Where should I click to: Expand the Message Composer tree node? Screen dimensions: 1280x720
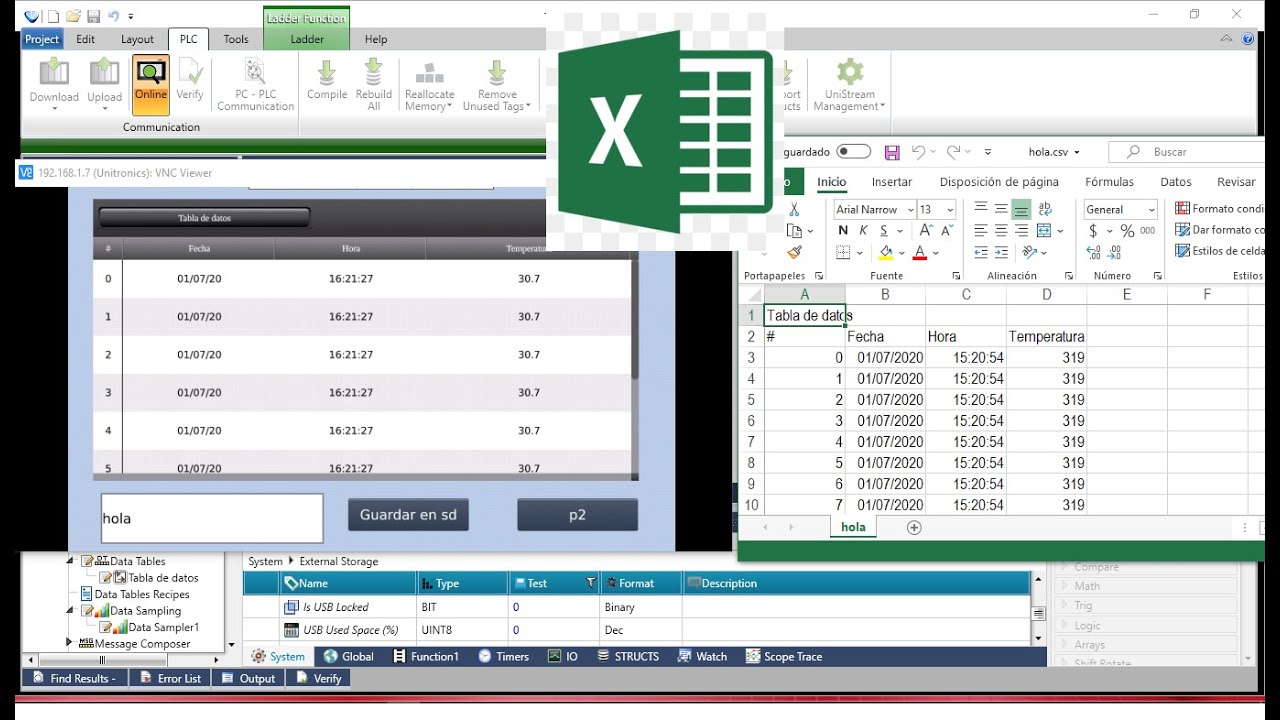(x=69, y=643)
